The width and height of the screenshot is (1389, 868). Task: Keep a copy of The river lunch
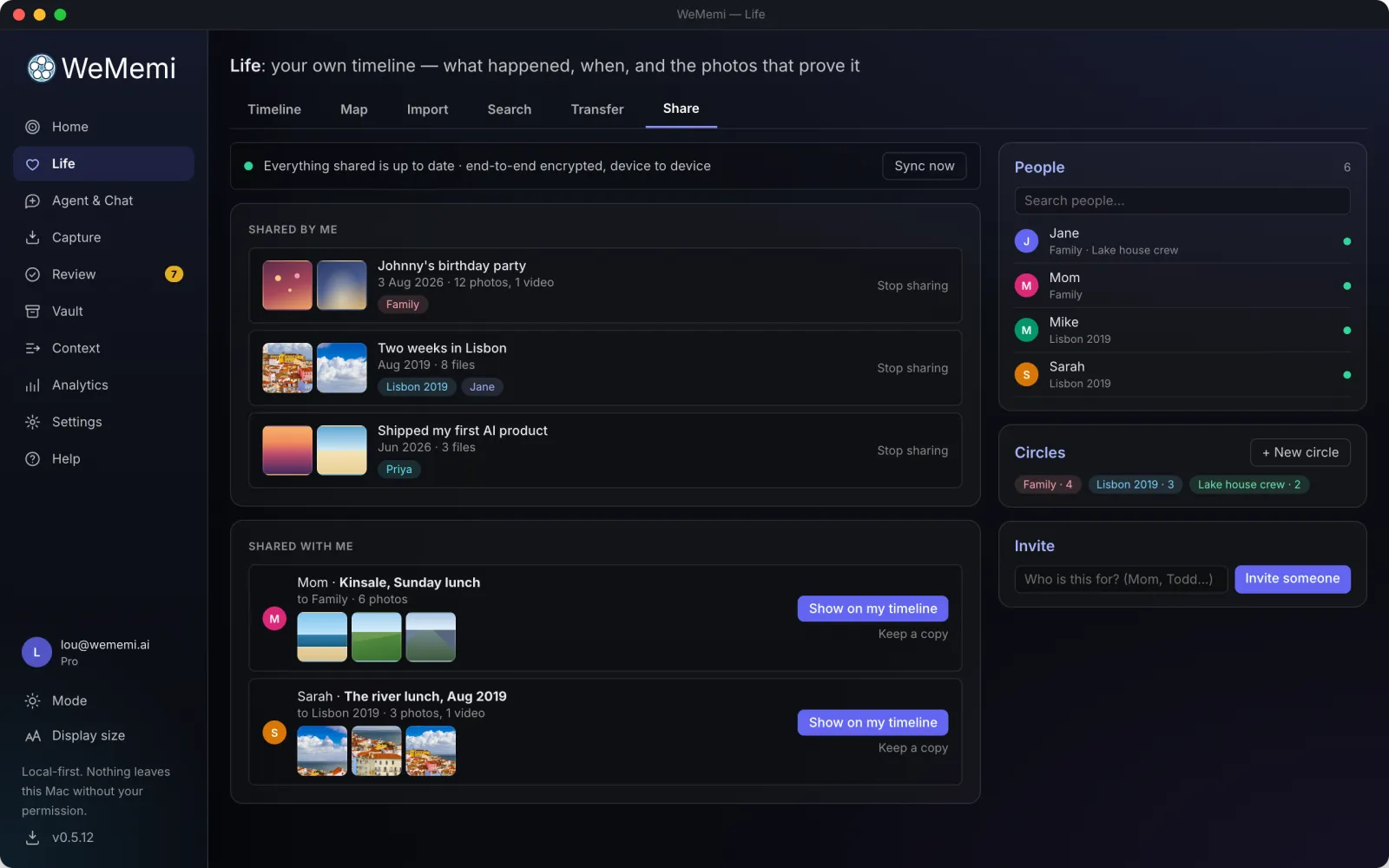[912, 747]
